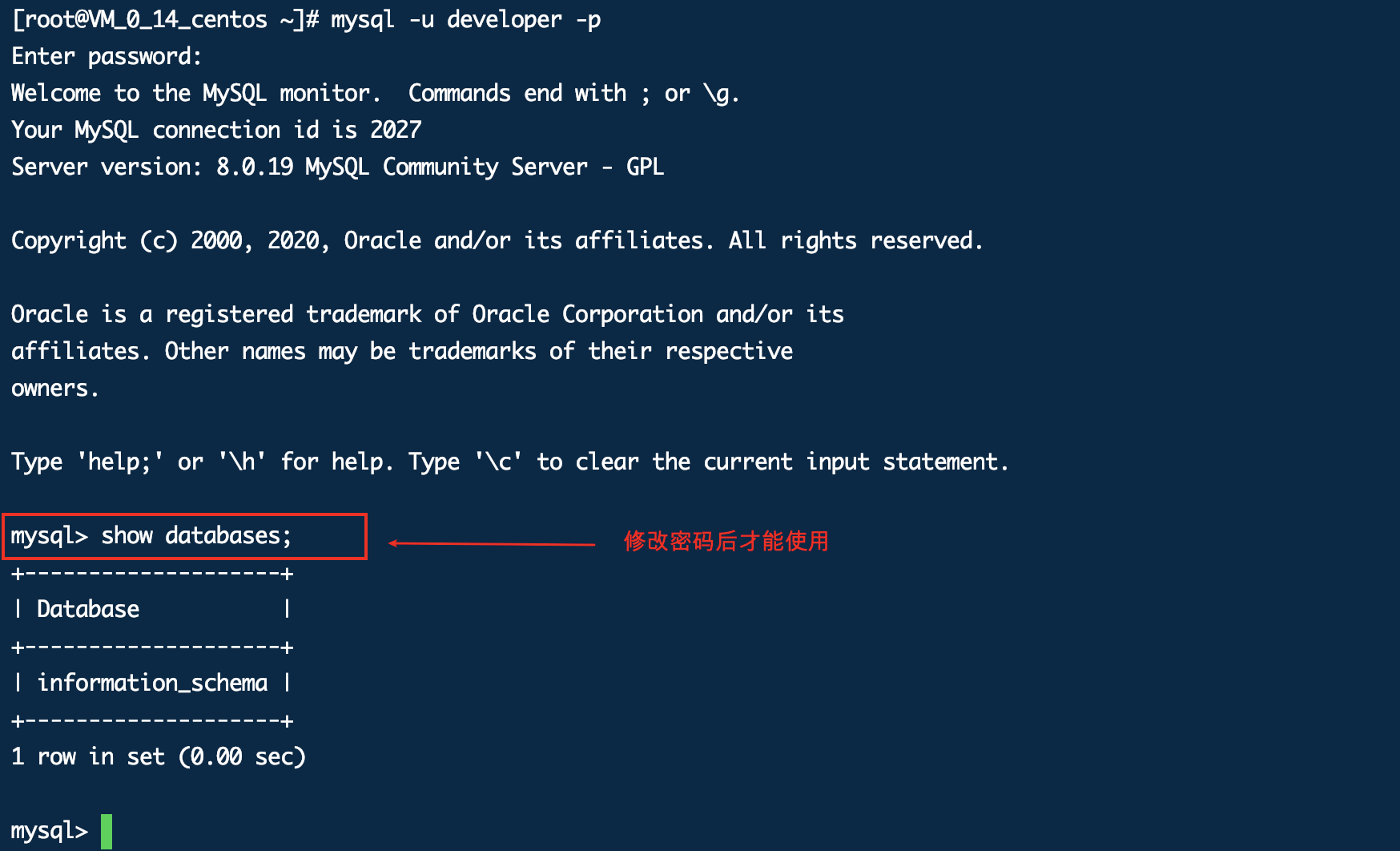Click the green cursor block at mysql prompt
Screen dimensions: 1400x851
(x=107, y=831)
